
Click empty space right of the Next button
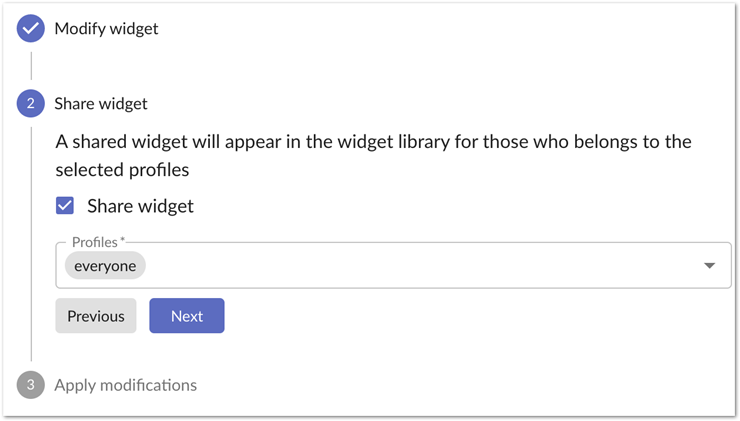(450, 316)
